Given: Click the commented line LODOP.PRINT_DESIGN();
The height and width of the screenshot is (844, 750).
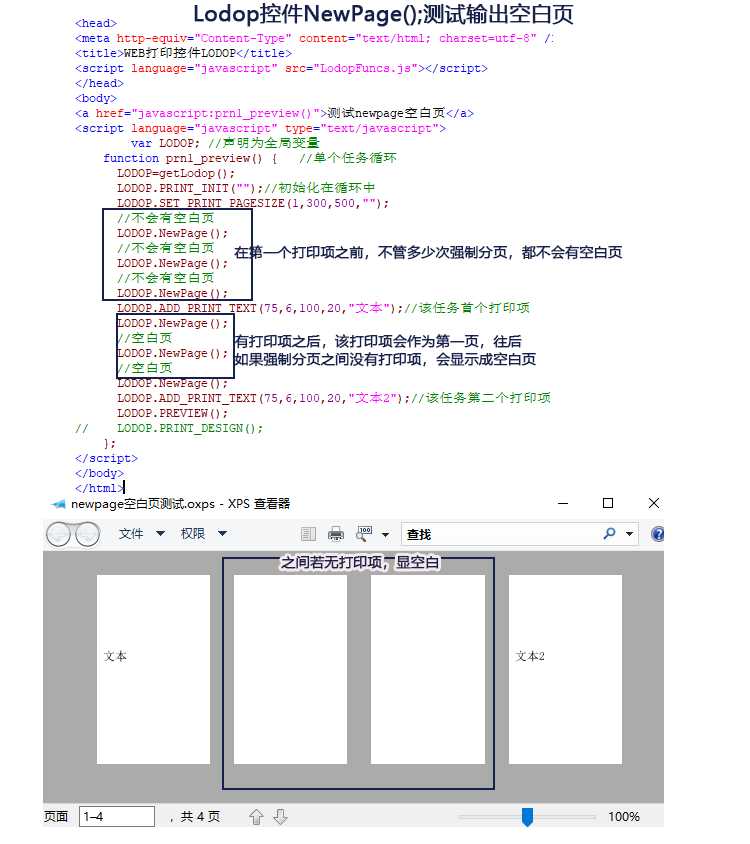Looking at the screenshot, I should pos(190,428).
